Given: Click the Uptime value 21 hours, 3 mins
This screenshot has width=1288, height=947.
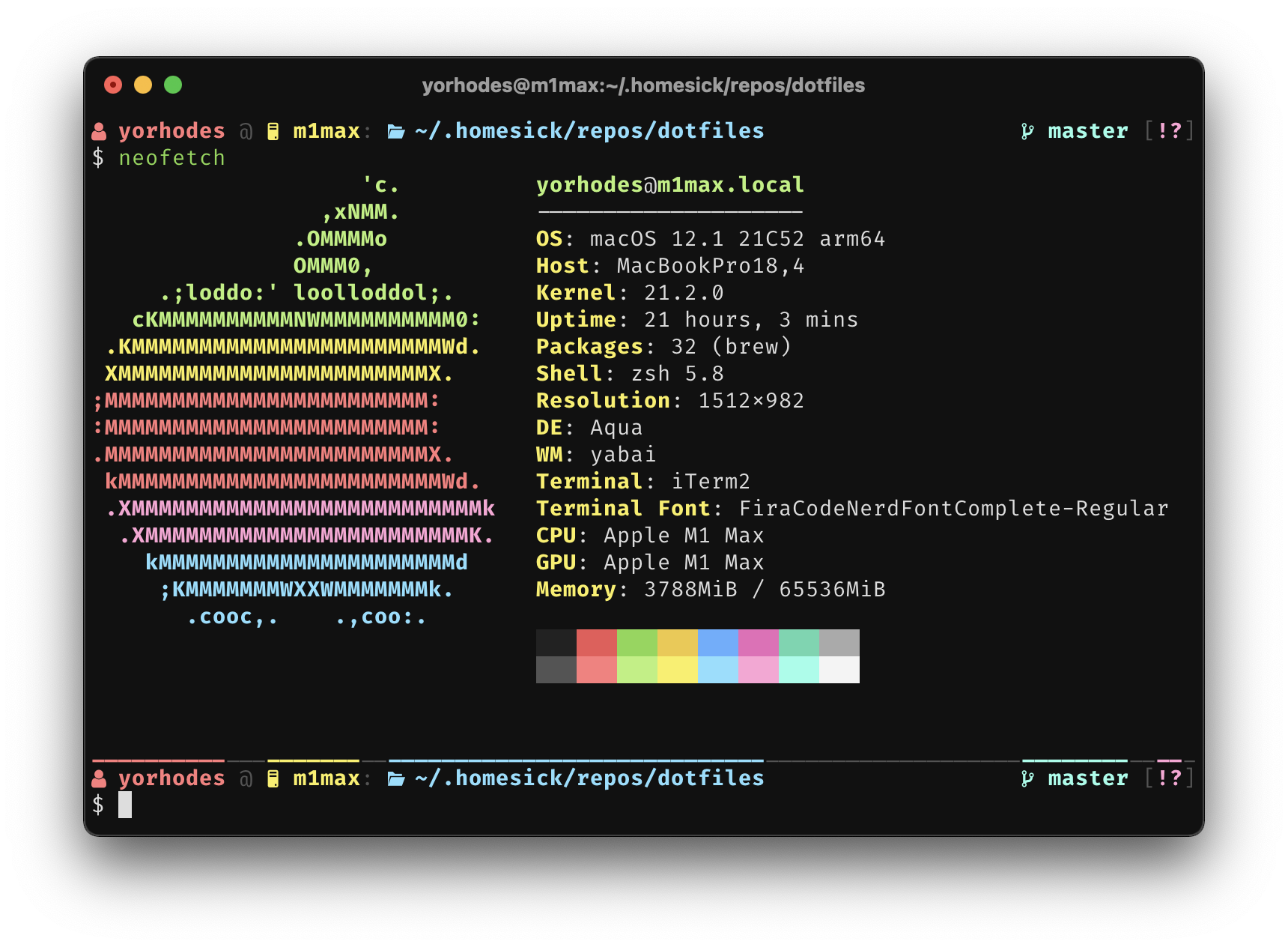Looking at the screenshot, I should click(751, 320).
